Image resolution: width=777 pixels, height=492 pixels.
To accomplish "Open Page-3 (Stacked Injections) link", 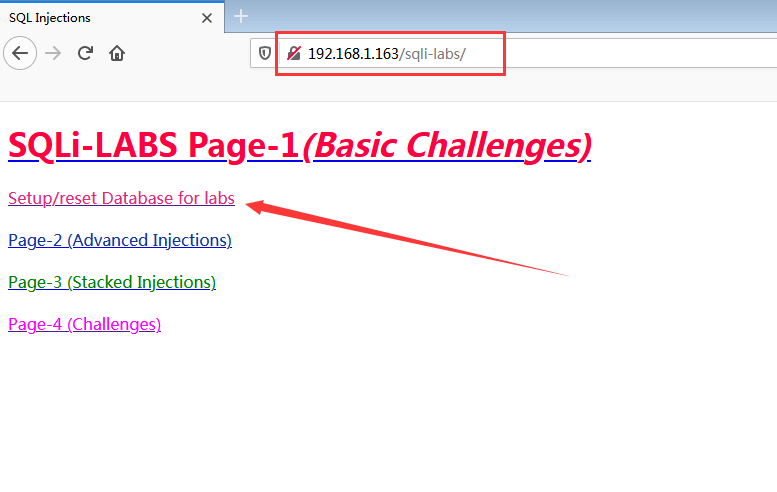I will click(112, 282).
